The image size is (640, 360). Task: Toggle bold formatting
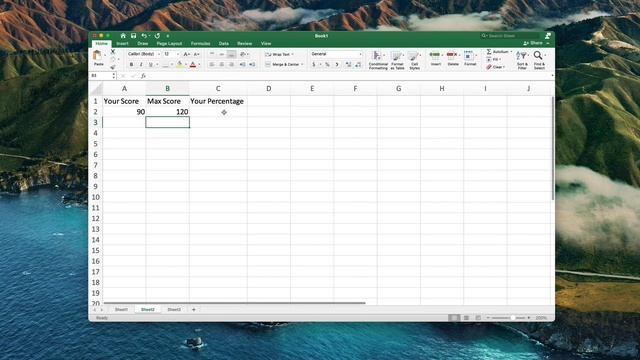click(x=131, y=64)
